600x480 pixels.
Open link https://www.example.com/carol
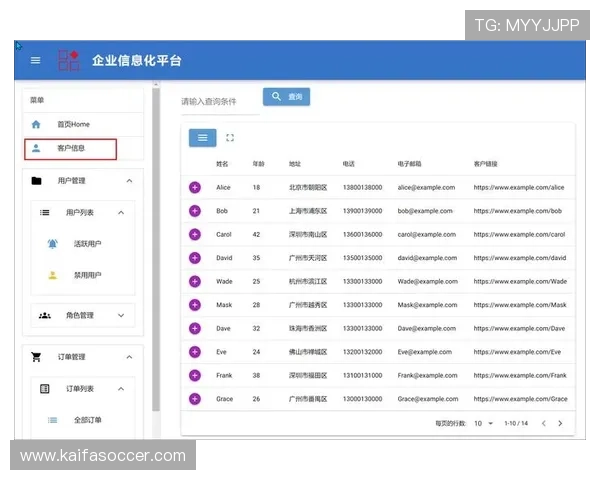pyautogui.click(x=519, y=235)
